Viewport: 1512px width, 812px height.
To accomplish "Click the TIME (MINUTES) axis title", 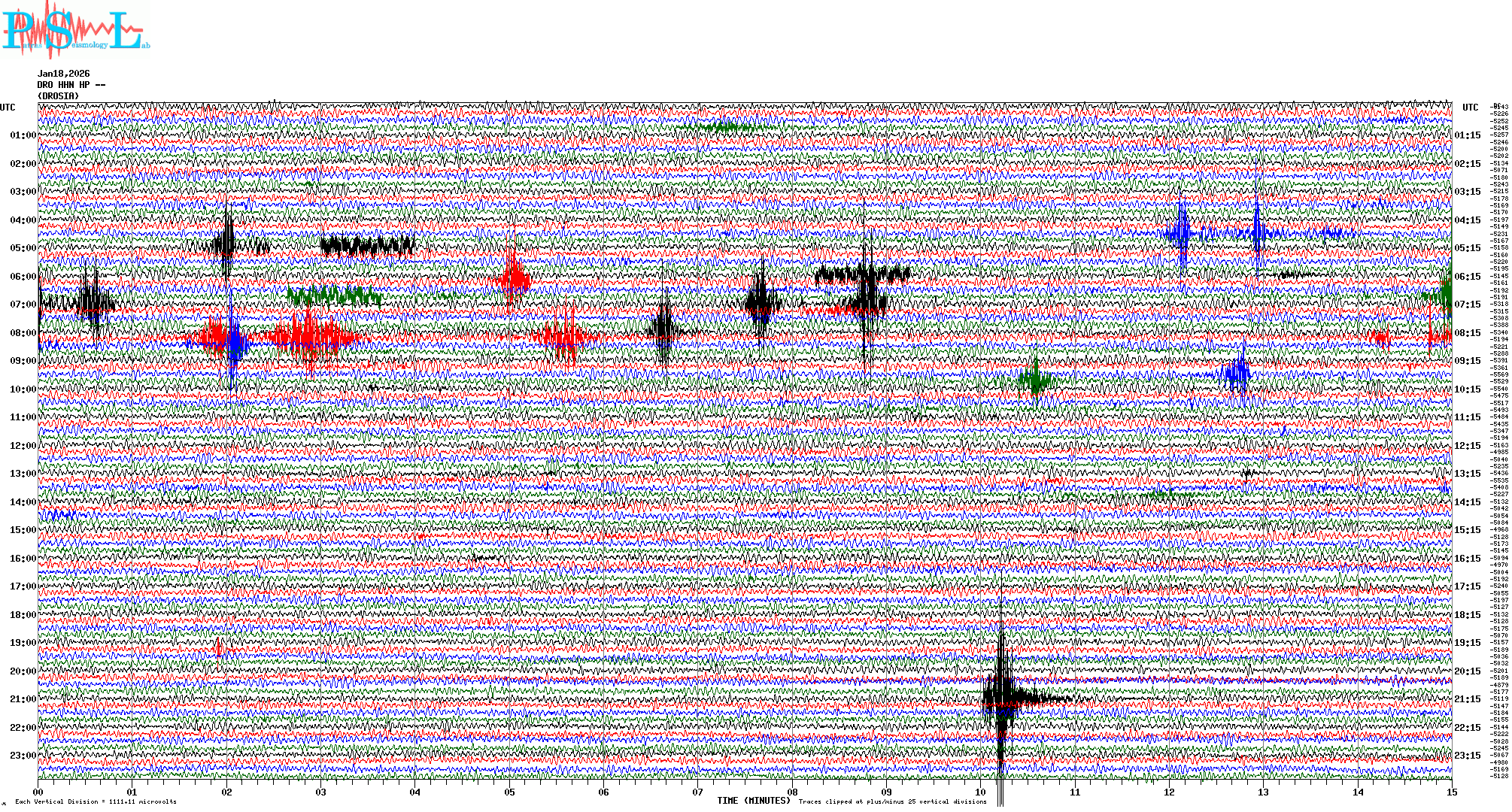I will point(754,801).
